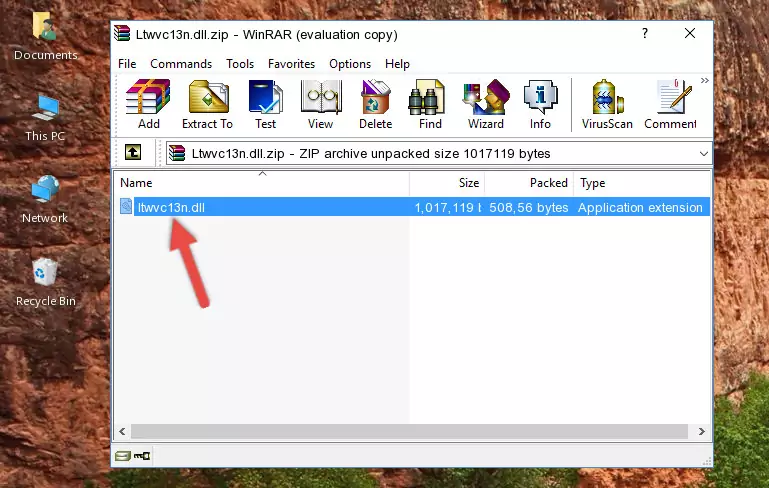Image resolution: width=769 pixels, height=488 pixels.
Task: Click the ltwvc13n.dll file icon
Action: click(126, 206)
